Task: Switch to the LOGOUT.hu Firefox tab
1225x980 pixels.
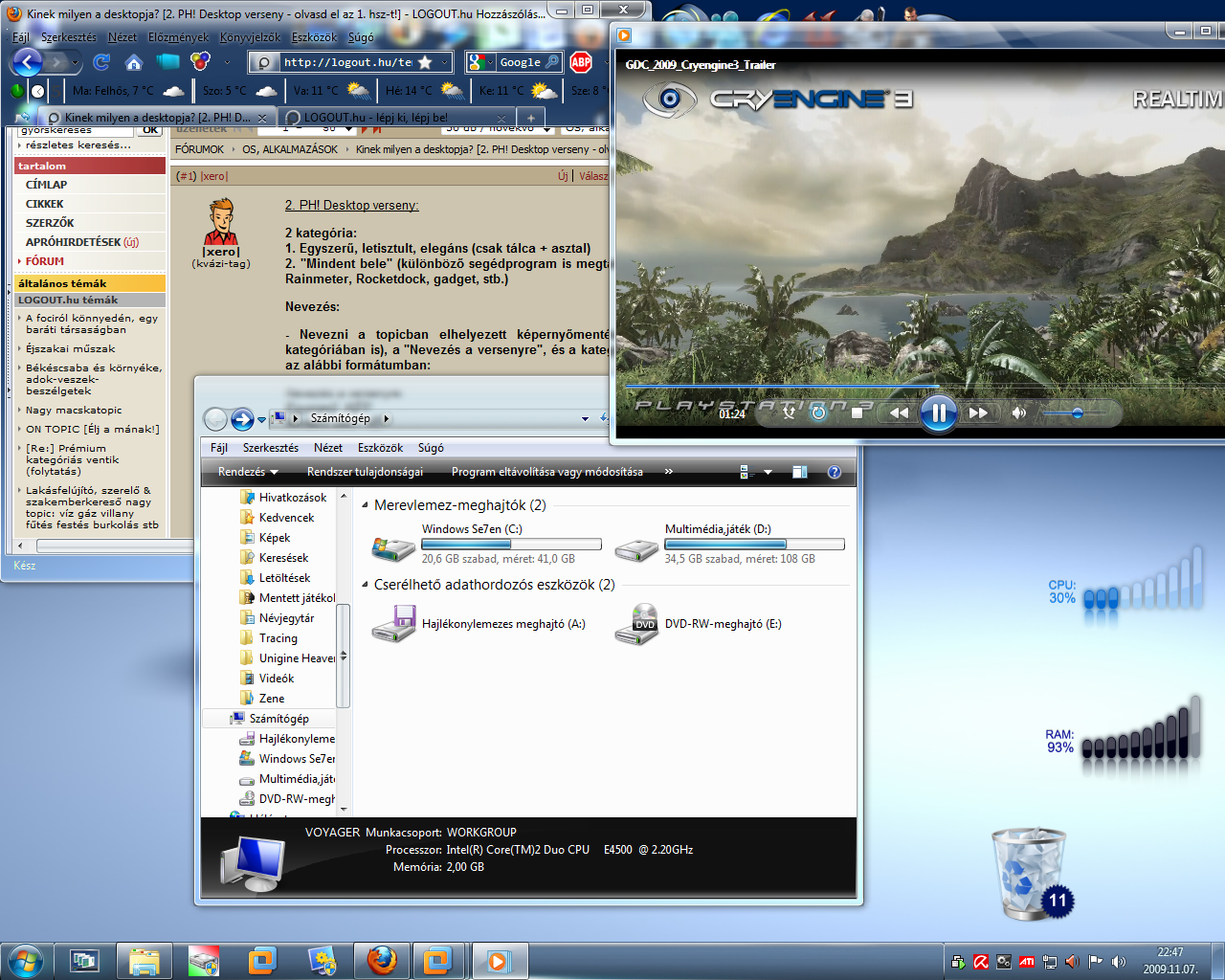Action: tap(394, 118)
